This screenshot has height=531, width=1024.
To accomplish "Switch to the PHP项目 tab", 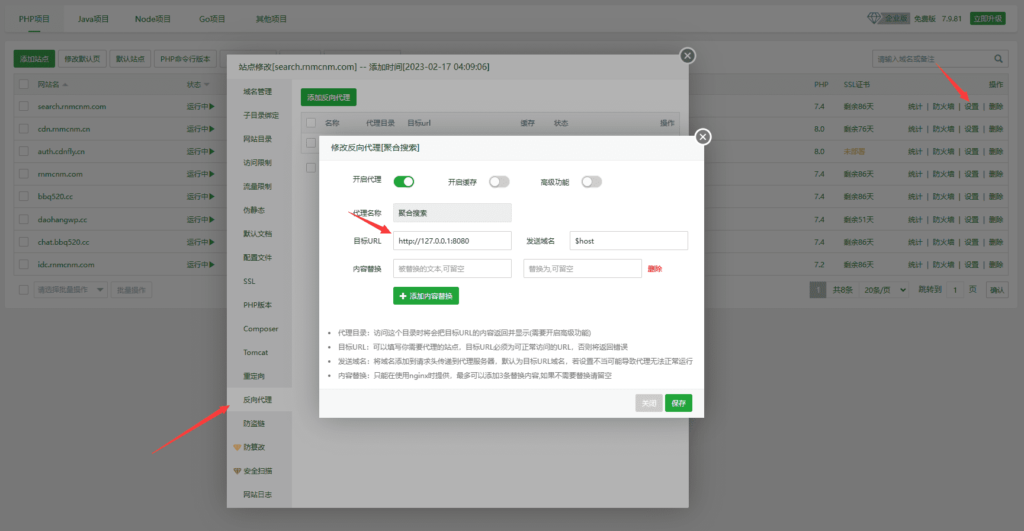I will [34, 19].
